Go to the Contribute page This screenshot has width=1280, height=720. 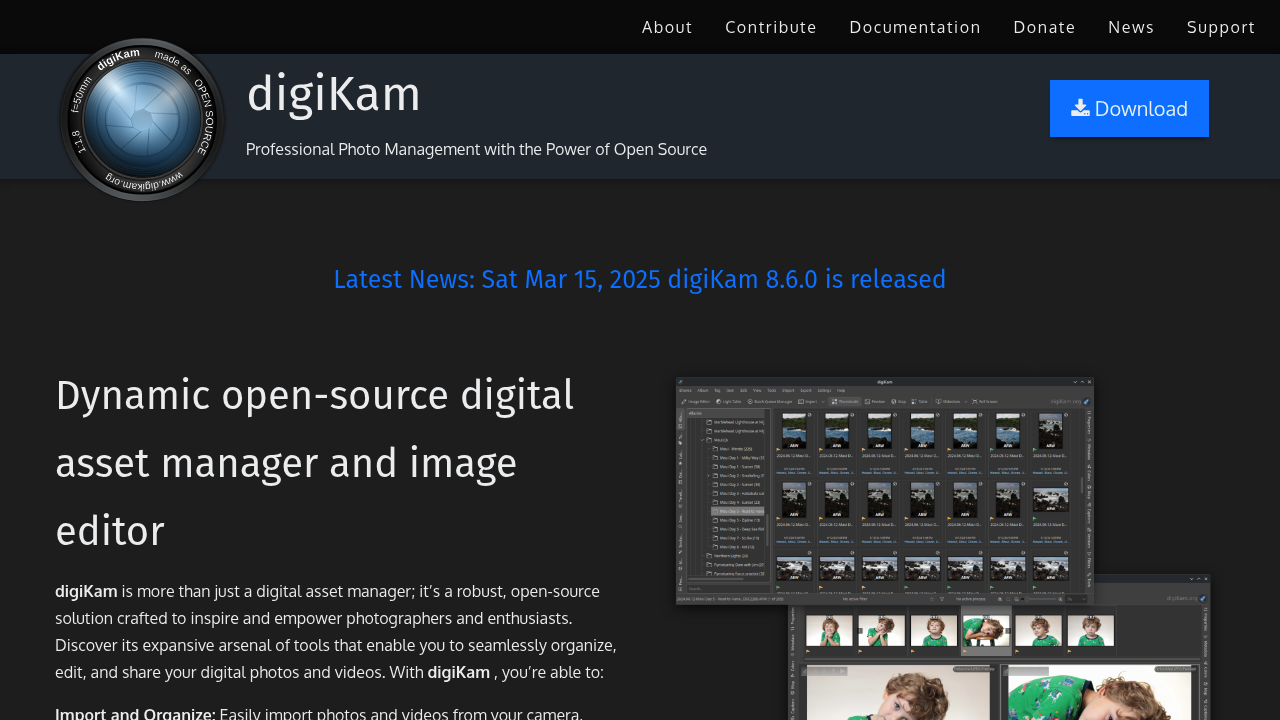click(771, 27)
